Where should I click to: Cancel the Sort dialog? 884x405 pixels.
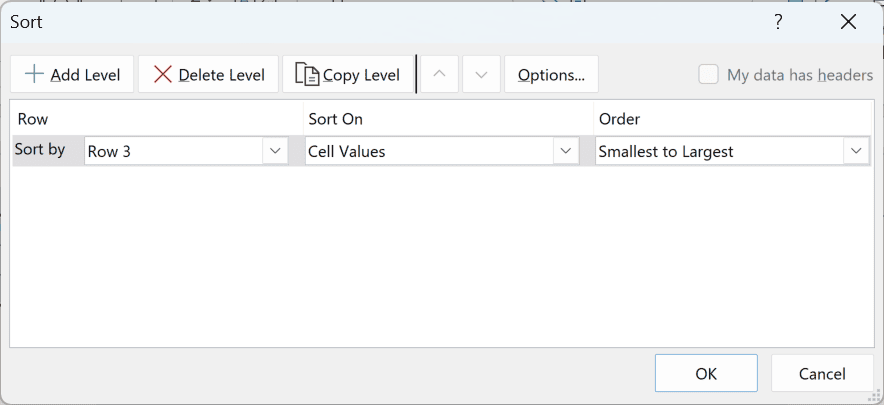pyautogui.click(x=822, y=373)
